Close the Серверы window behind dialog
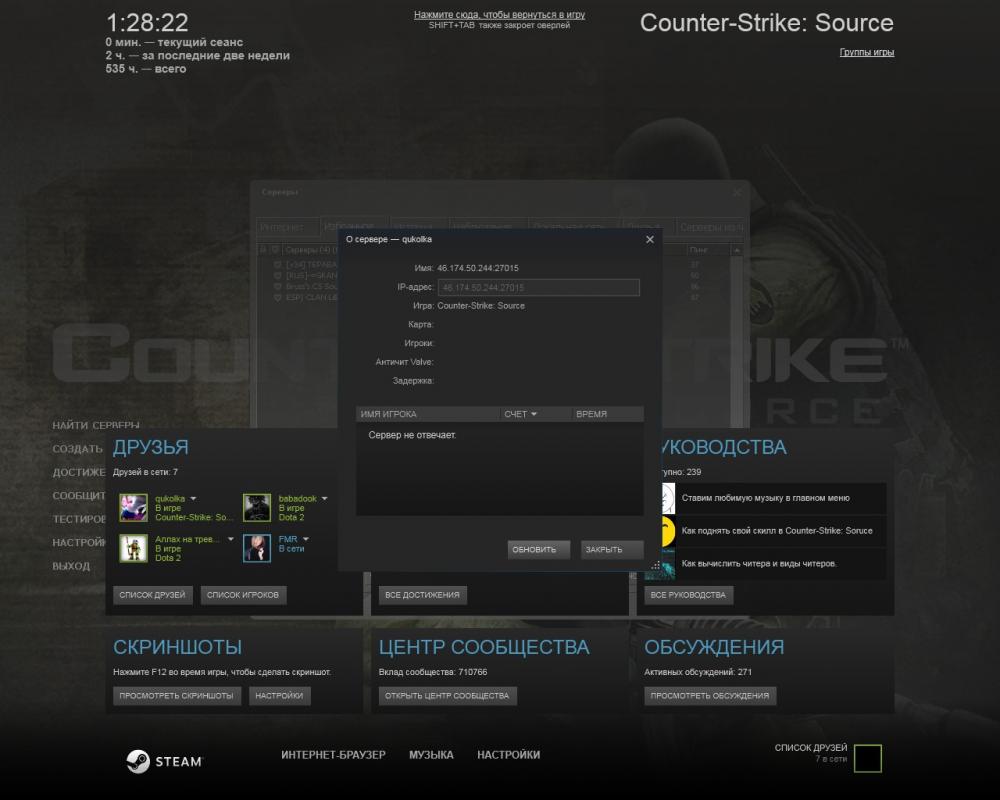The height and width of the screenshot is (800, 1000). point(737,192)
